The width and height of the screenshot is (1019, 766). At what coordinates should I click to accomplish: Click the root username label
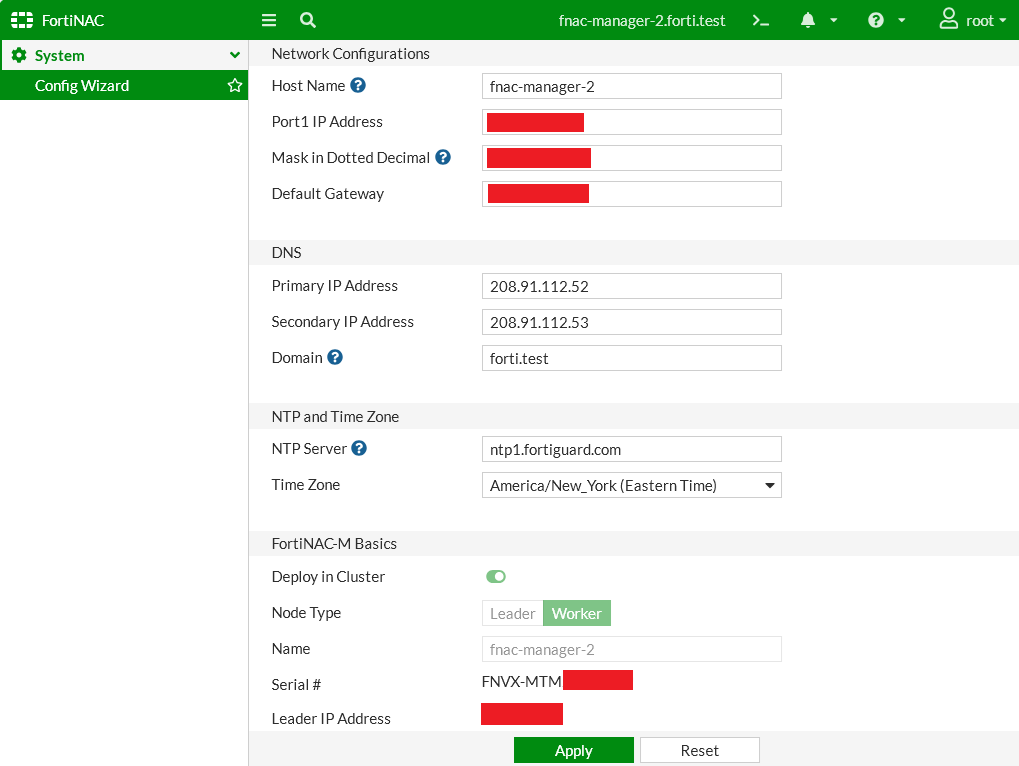click(x=979, y=21)
